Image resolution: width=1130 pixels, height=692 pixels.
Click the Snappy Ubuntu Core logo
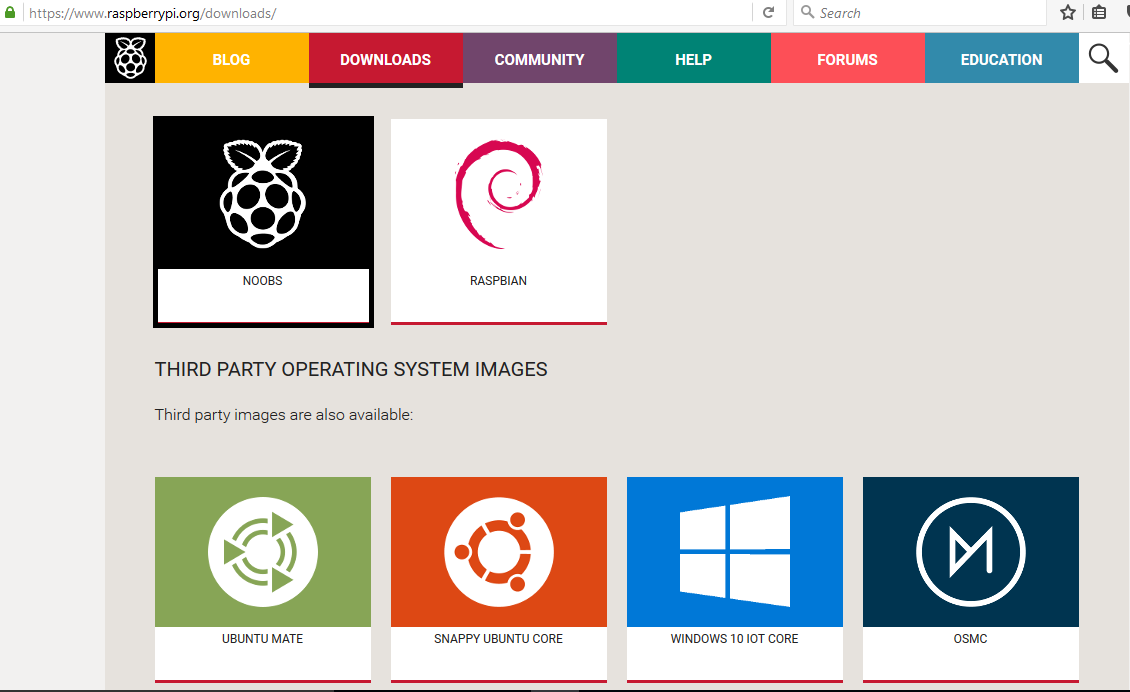point(499,552)
